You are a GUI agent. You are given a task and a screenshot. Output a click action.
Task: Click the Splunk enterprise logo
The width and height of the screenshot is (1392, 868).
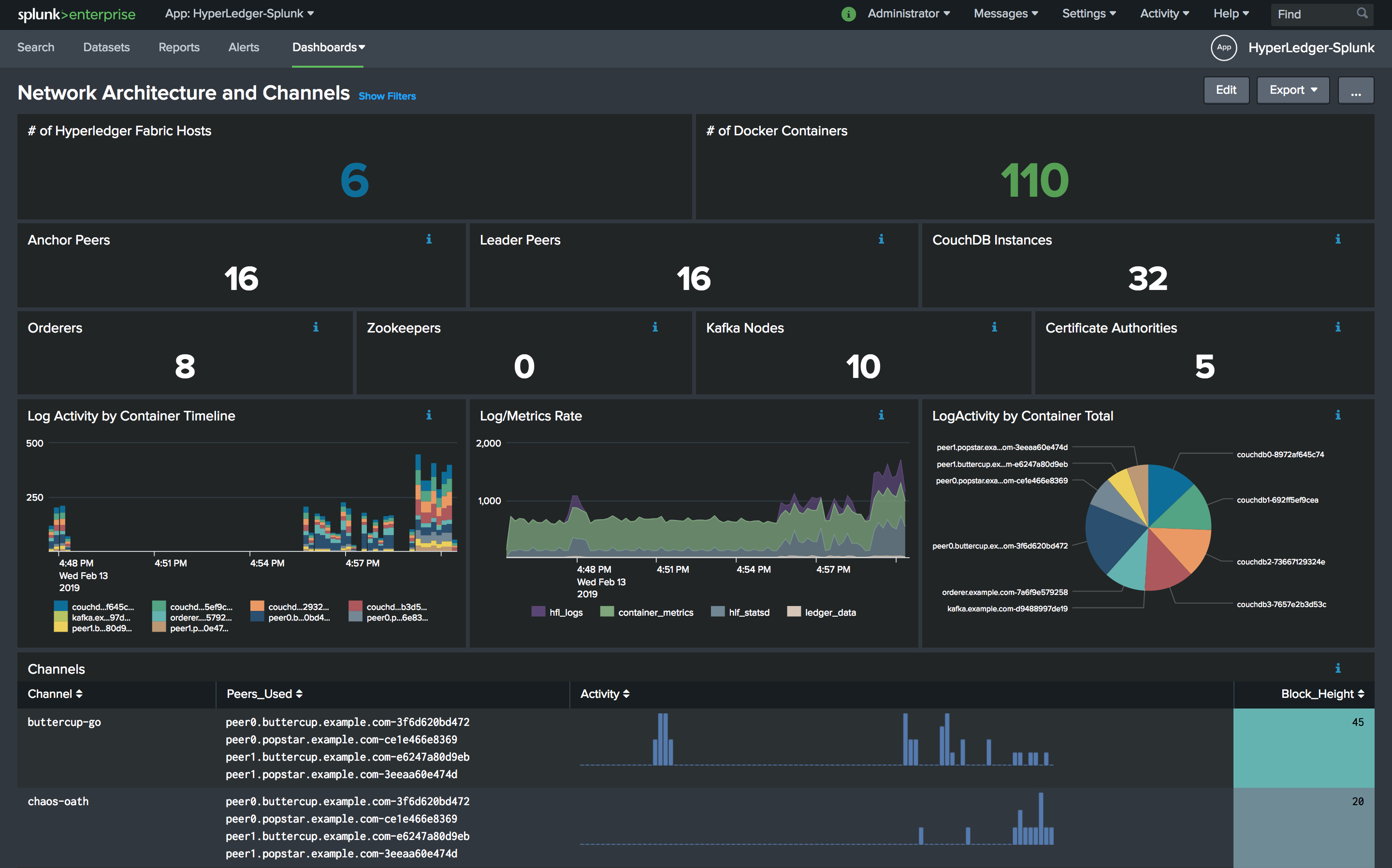[x=76, y=14]
